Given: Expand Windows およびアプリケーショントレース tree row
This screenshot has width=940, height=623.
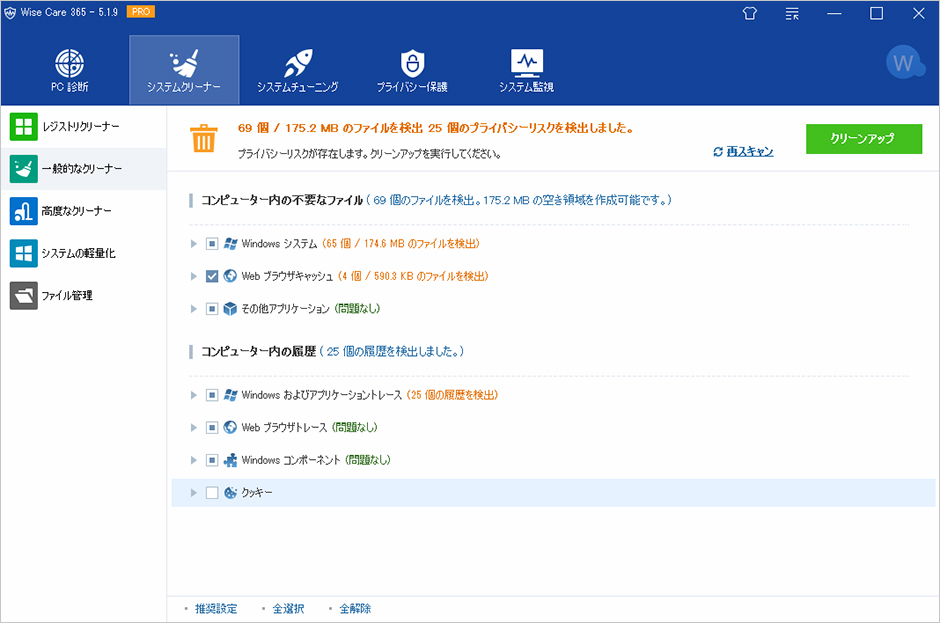Looking at the screenshot, I should pos(193,395).
